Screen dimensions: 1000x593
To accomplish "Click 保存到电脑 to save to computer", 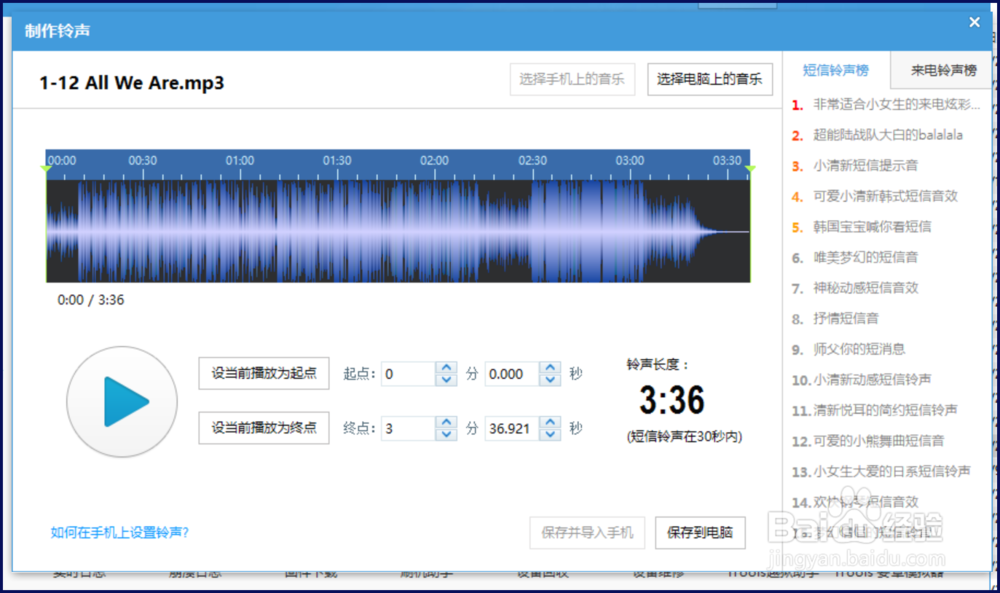I will (699, 532).
